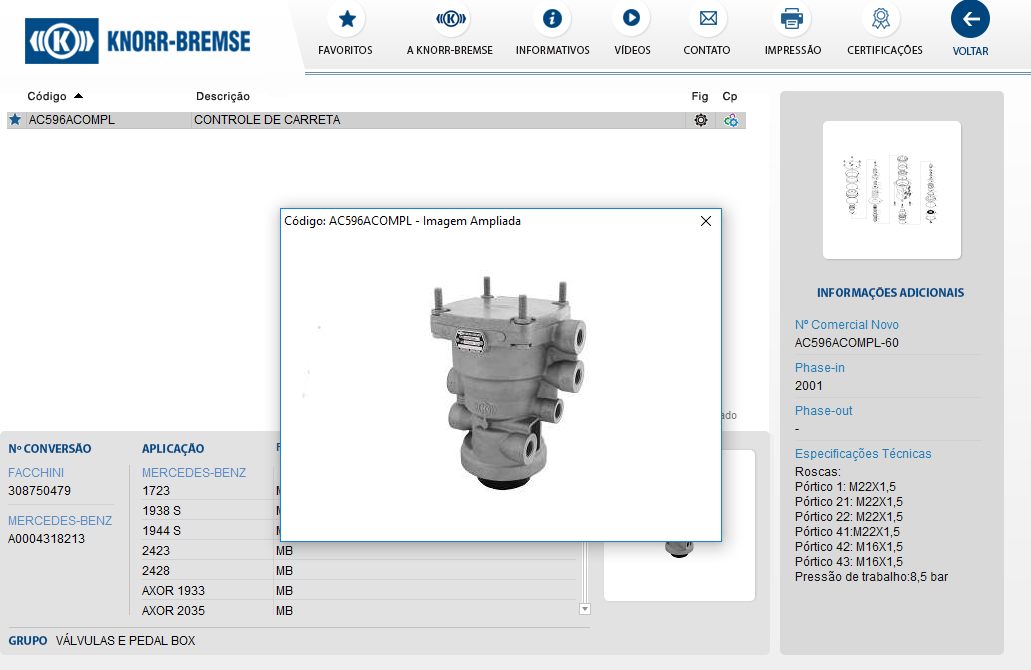Open the Vídeos play icon

click(x=631, y=19)
